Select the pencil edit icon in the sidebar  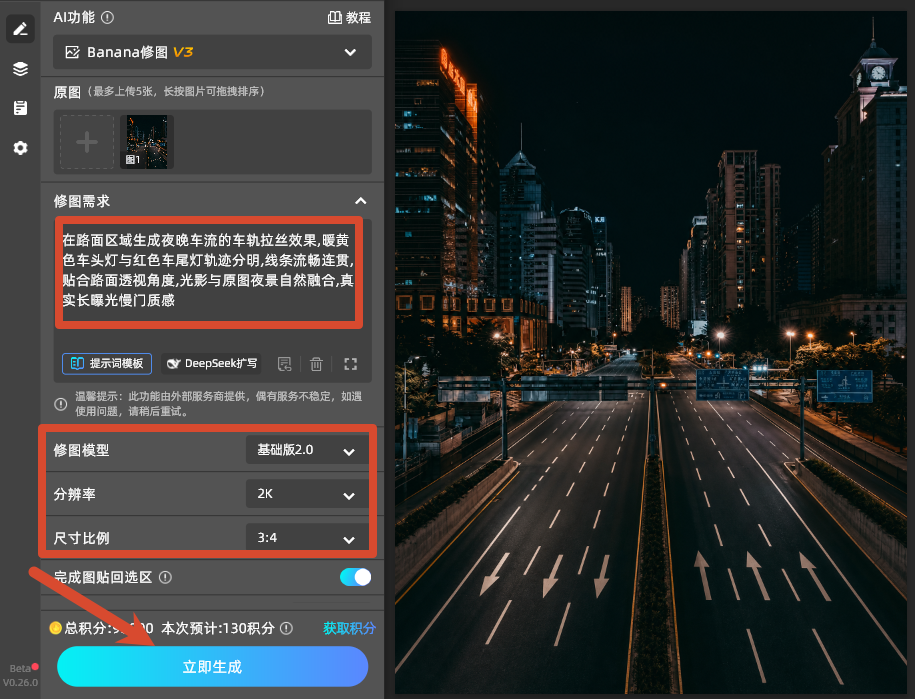click(20, 29)
